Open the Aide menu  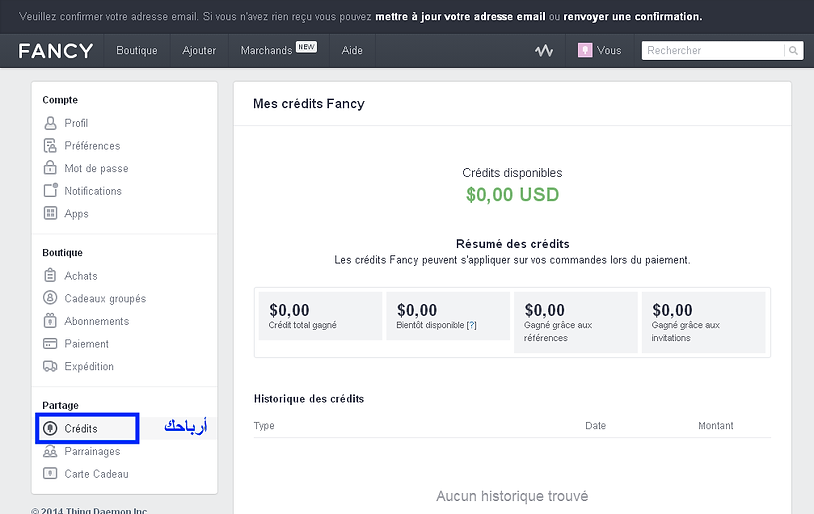(x=352, y=51)
